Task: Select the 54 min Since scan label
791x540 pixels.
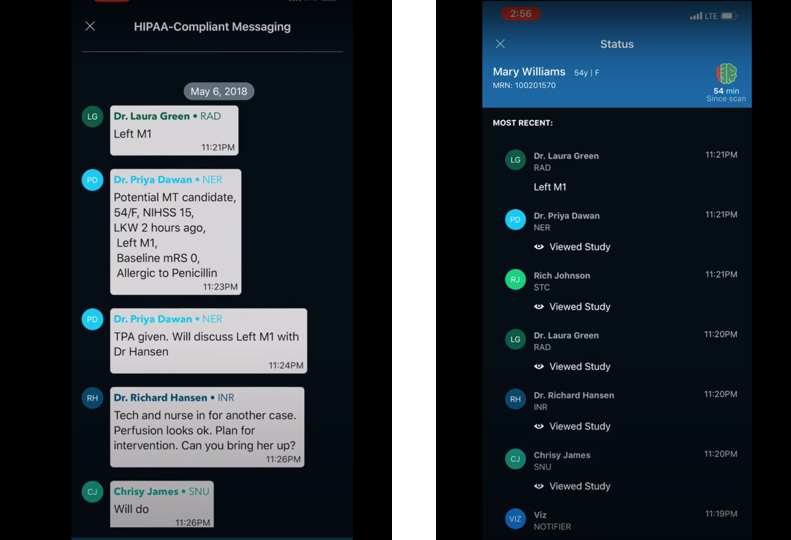Action: (x=726, y=94)
